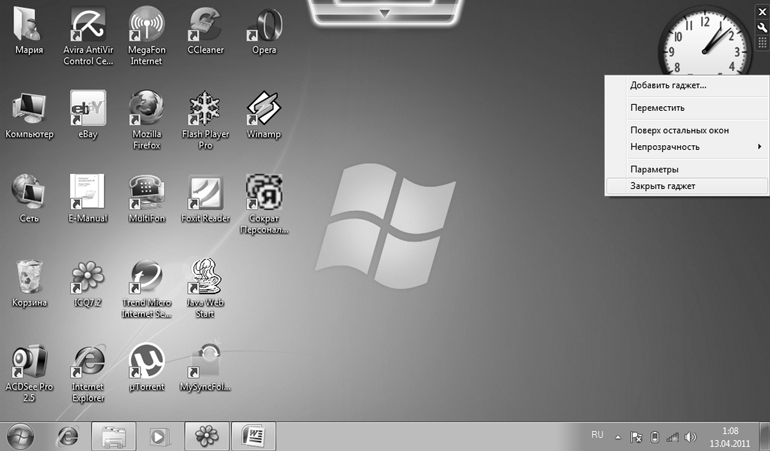Click the MultiFon phone icon
Viewport: 770px width, 451px height.
[146, 198]
